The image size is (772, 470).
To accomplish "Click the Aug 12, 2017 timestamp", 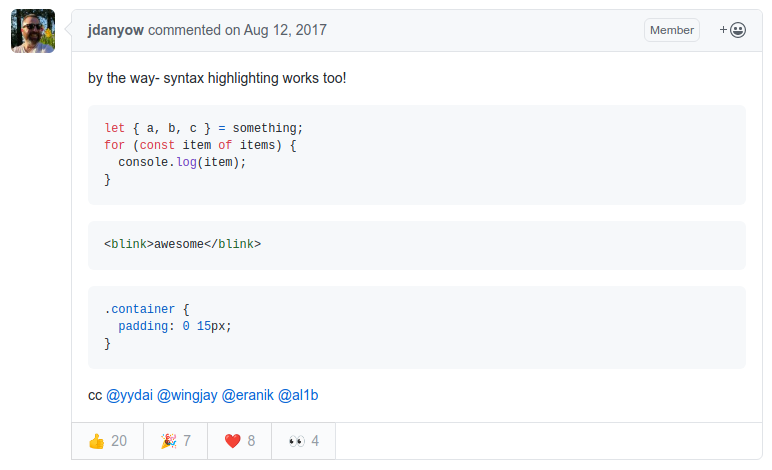I will pos(275,30).
